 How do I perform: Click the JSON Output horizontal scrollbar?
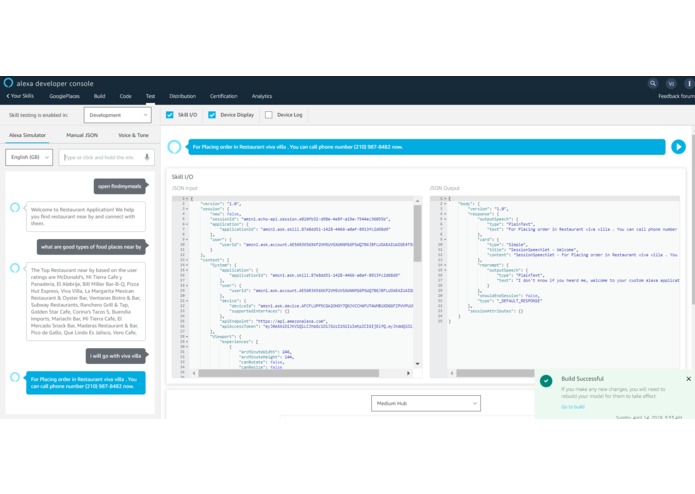(x=495, y=373)
